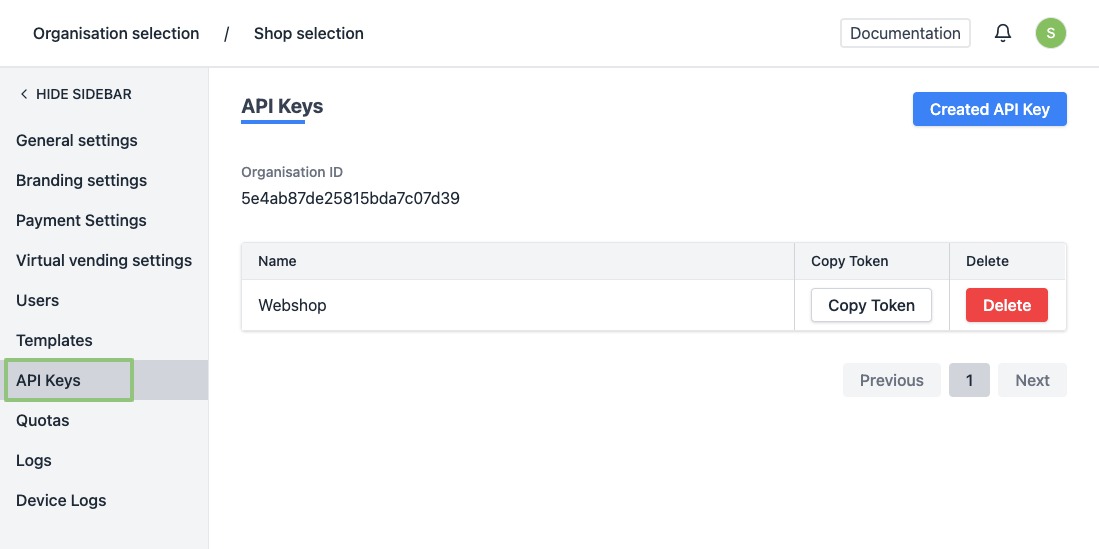The image size is (1099, 549).
Task: View Logs from sidebar
Action: (34, 460)
